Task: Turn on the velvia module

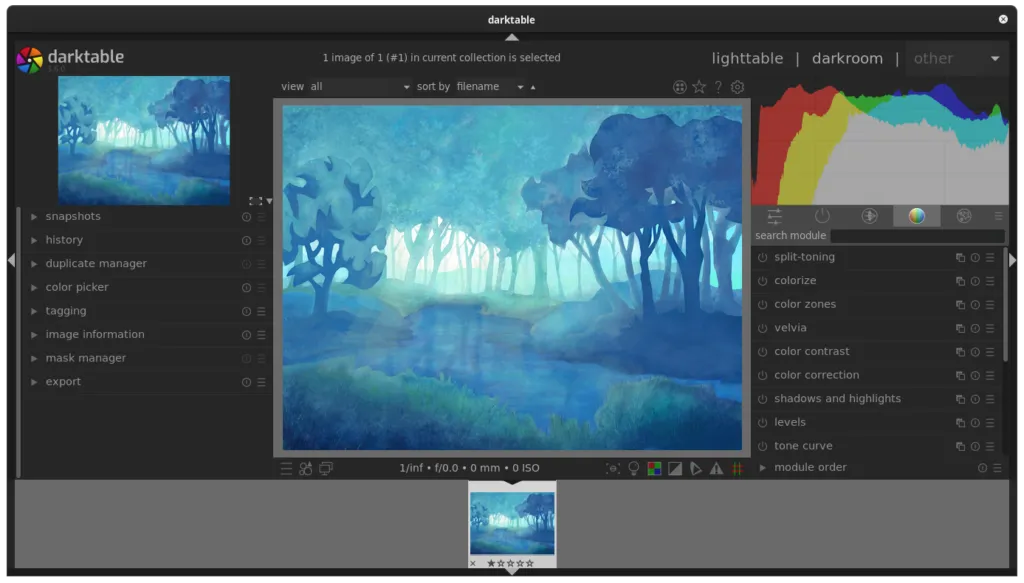Action: [762, 328]
